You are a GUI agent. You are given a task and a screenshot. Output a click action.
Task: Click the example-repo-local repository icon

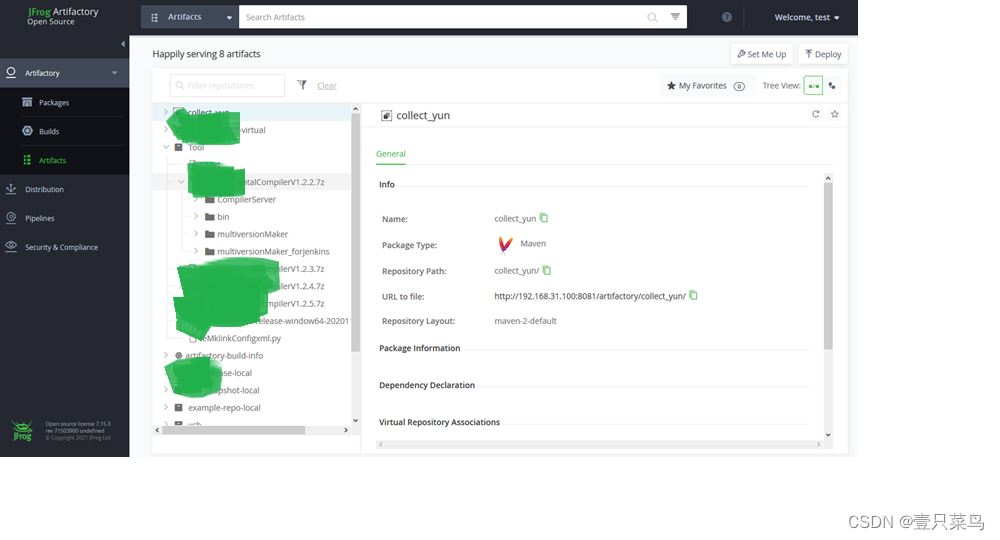(x=179, y=407)
